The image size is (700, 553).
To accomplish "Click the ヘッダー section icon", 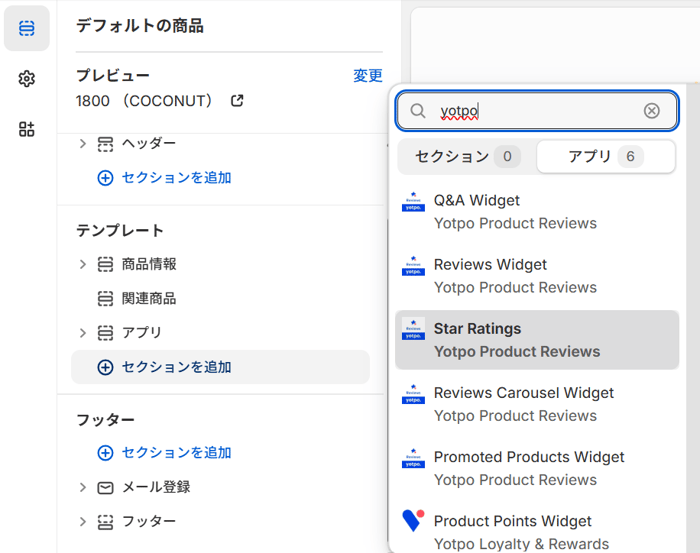I will click(105, 144).
